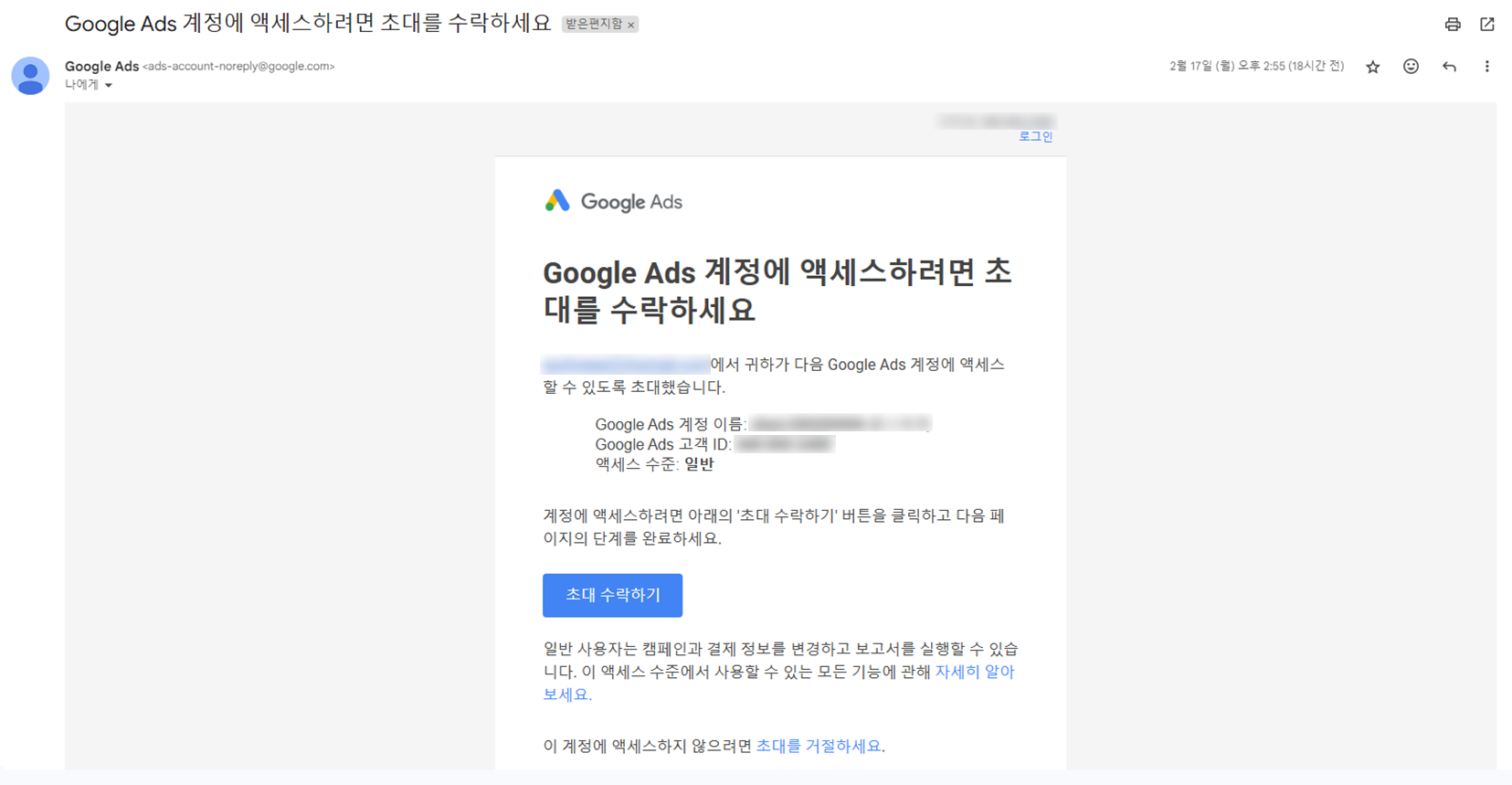Click sender avatar for Google Ads
This screenshot has height=785, width=1512.
click(x=30, y=76)
